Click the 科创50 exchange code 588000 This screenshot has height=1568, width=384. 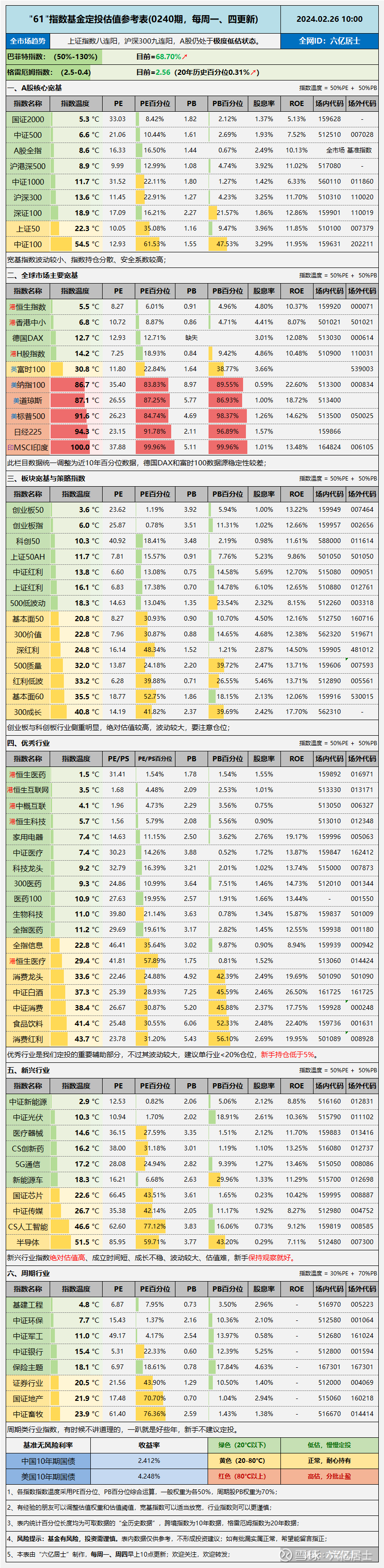pyautogui.click(x=329, y=541)
